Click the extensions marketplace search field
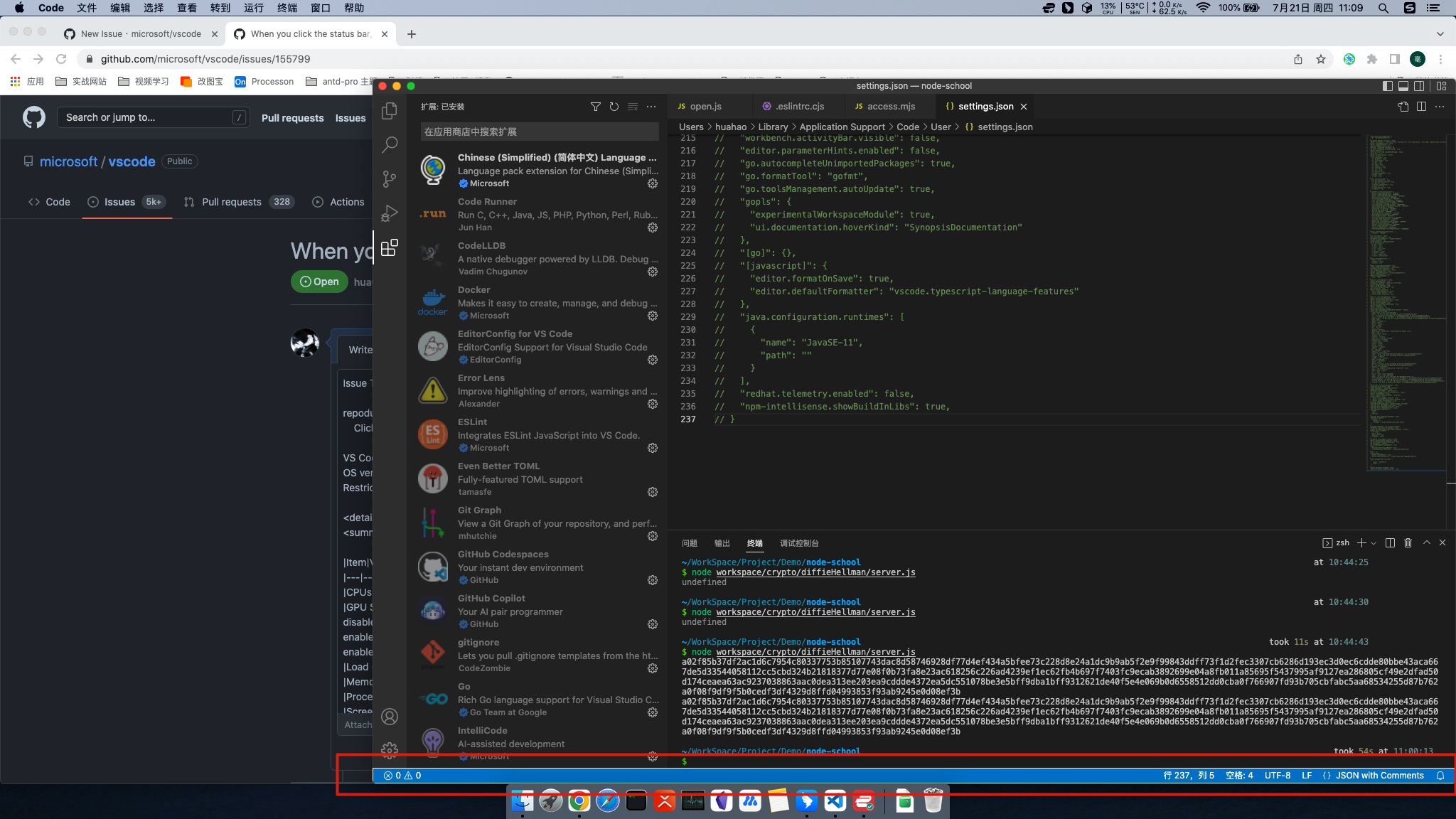 tap(539, 132)
